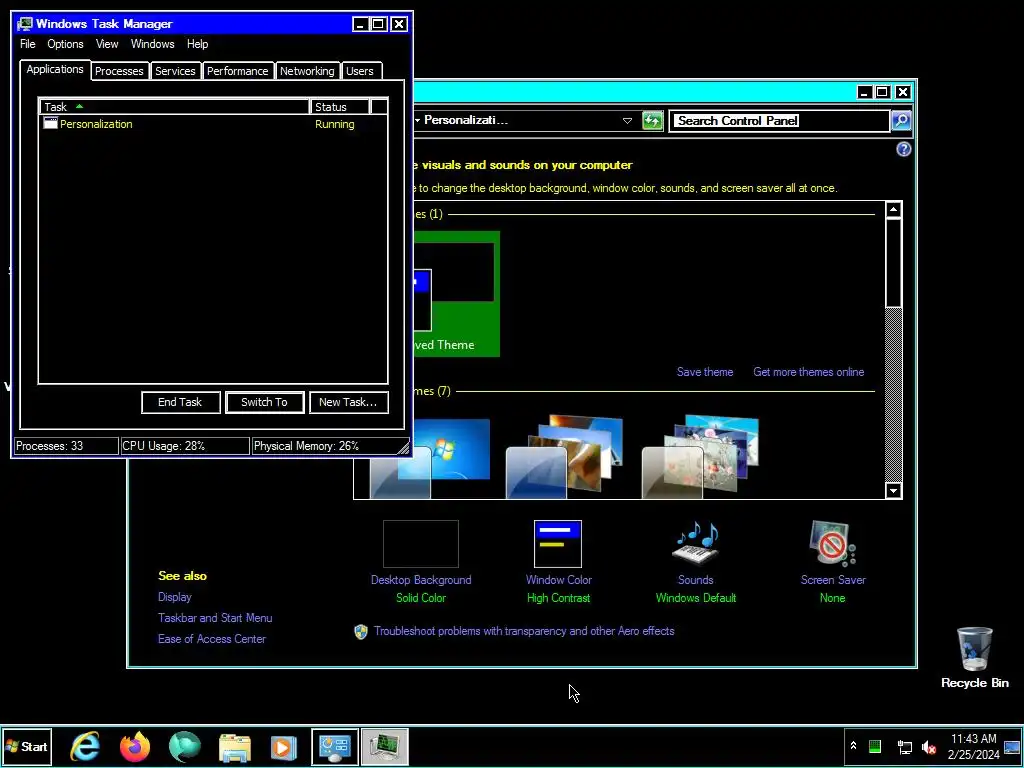Click the CPU Usage: 28% status field
The image size is (1024, 768).
point(185,446)
